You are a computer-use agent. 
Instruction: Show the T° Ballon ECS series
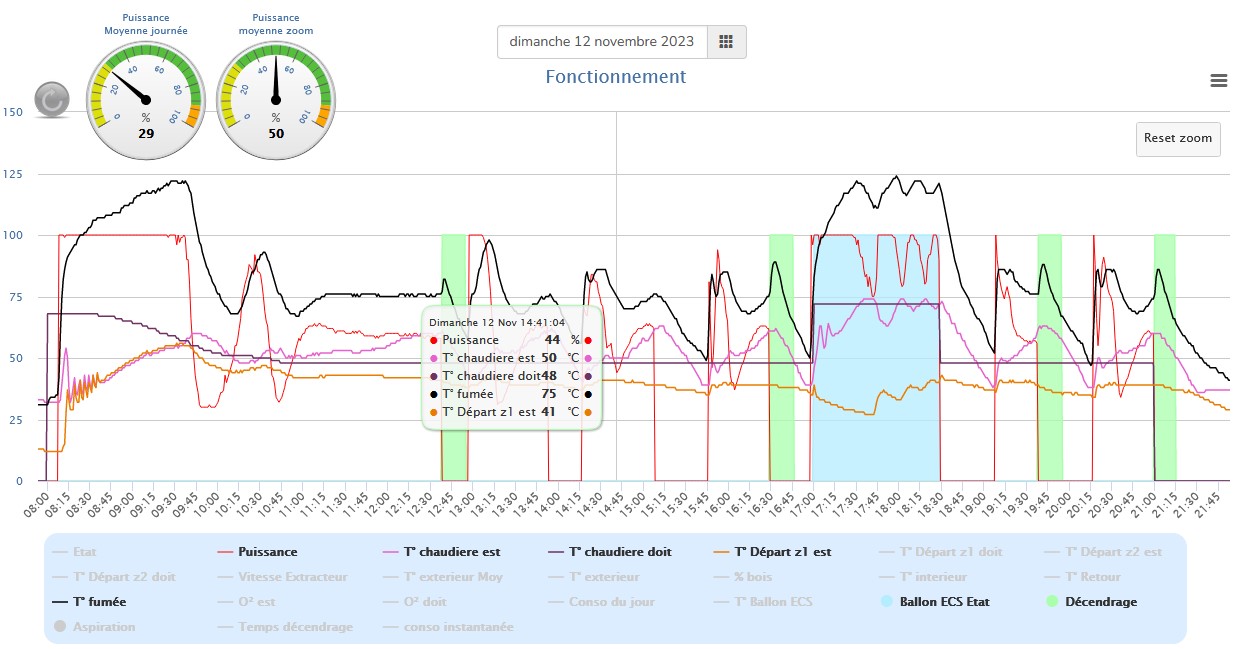pyautogui.click(x=764, y=602)
